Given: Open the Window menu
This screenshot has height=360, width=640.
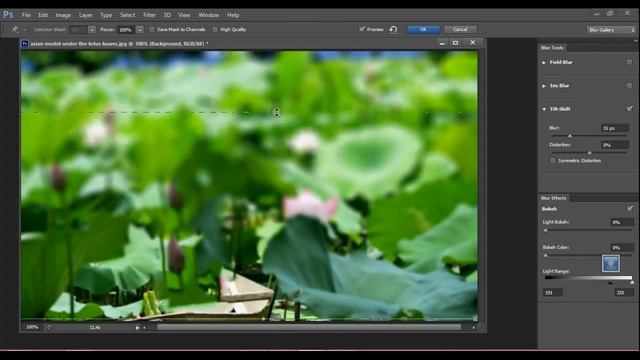Looking at the screenshot, I should coord(209,15).
